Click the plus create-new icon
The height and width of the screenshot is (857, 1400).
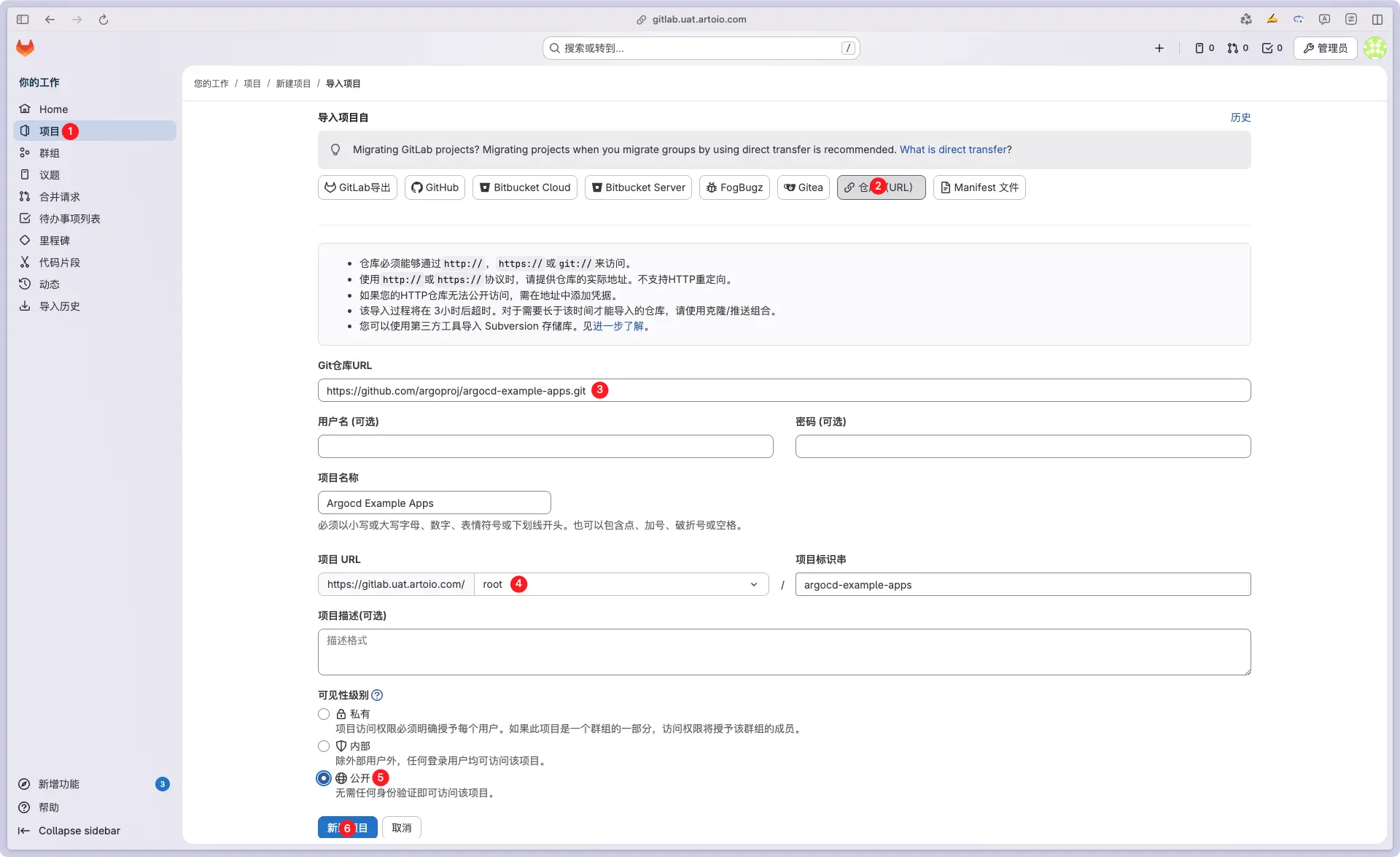click(1159, 48)
